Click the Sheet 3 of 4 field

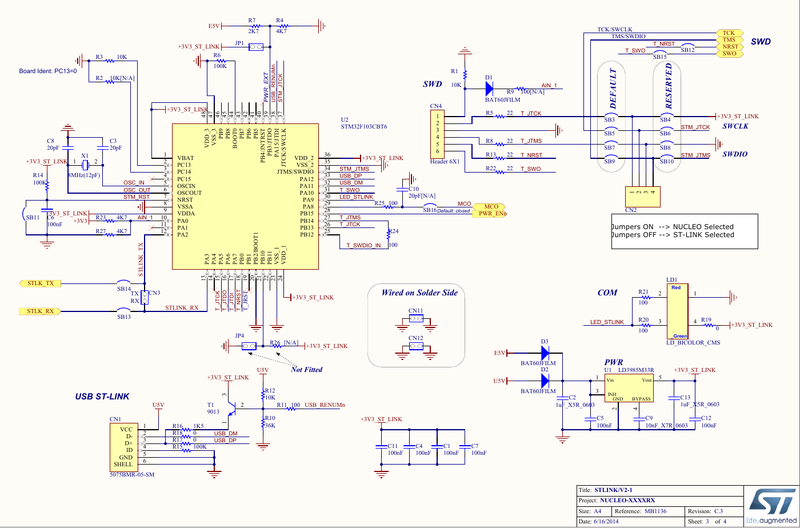[x=713, y=522]
